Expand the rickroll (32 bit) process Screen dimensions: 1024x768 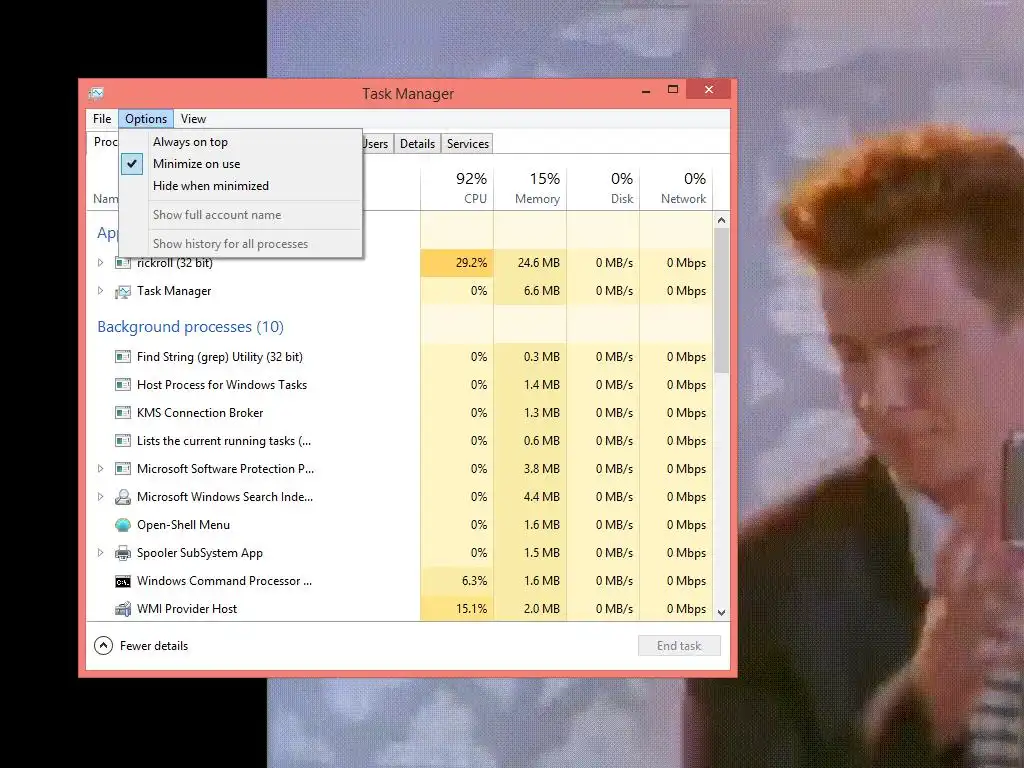[100, 263]
